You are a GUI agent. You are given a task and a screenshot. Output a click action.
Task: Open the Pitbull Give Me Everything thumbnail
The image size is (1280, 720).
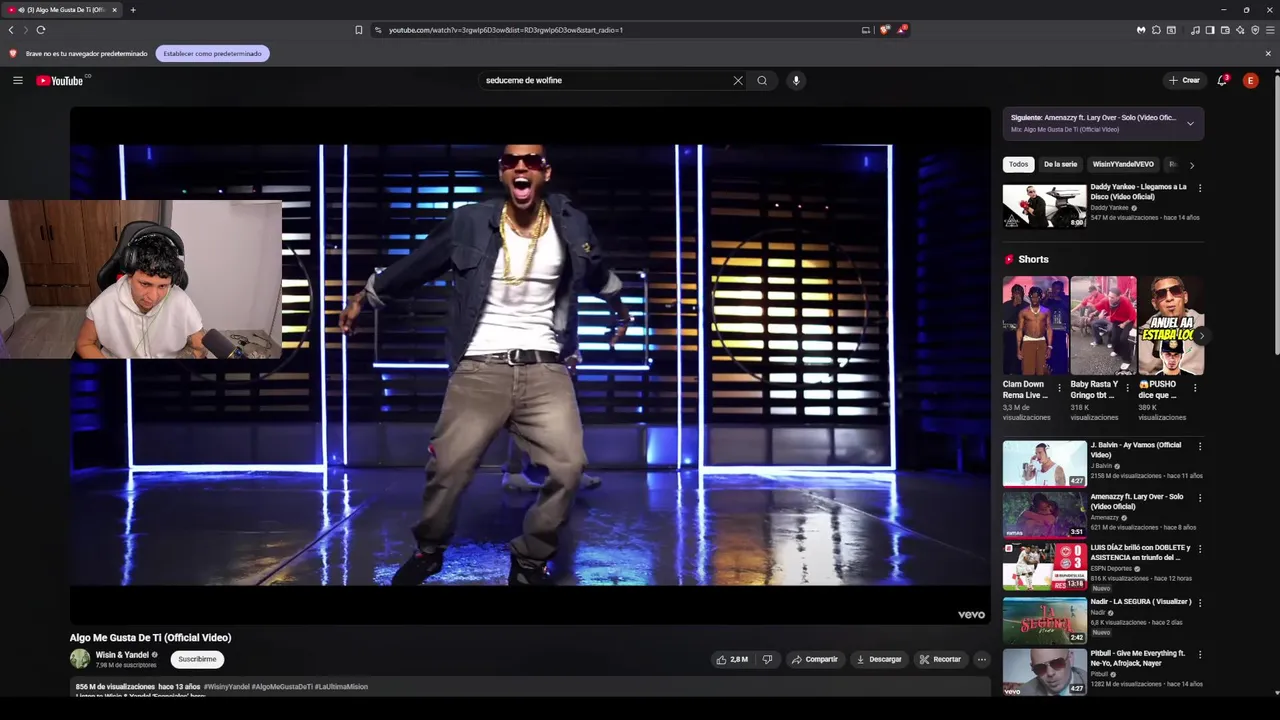(x=1044, y=672)
